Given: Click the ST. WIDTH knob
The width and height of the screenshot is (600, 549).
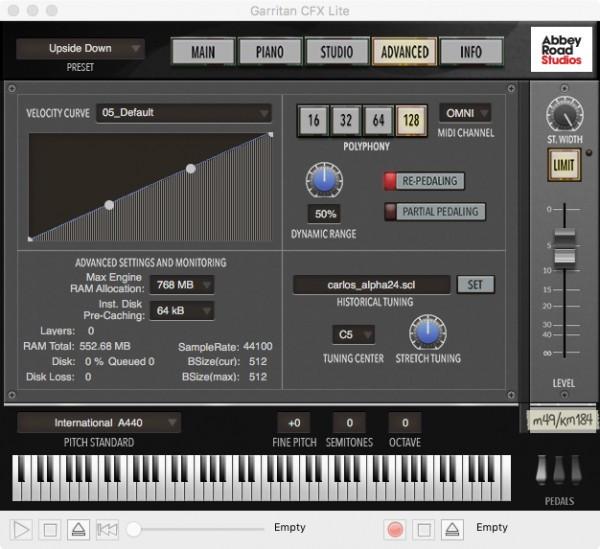Looking at the screenshot, I should (564, 114).
